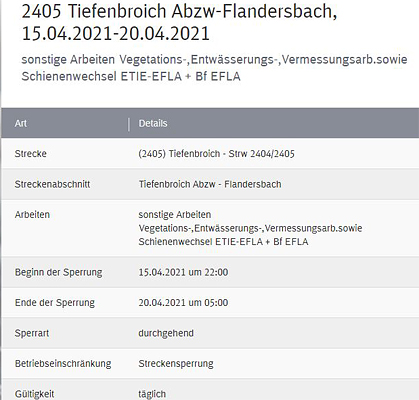419x400 pixels.
Task: Click the subtitle text sonstige Arbeiten Vegetations
Action: pyautogui.click(x=214, y=68)
